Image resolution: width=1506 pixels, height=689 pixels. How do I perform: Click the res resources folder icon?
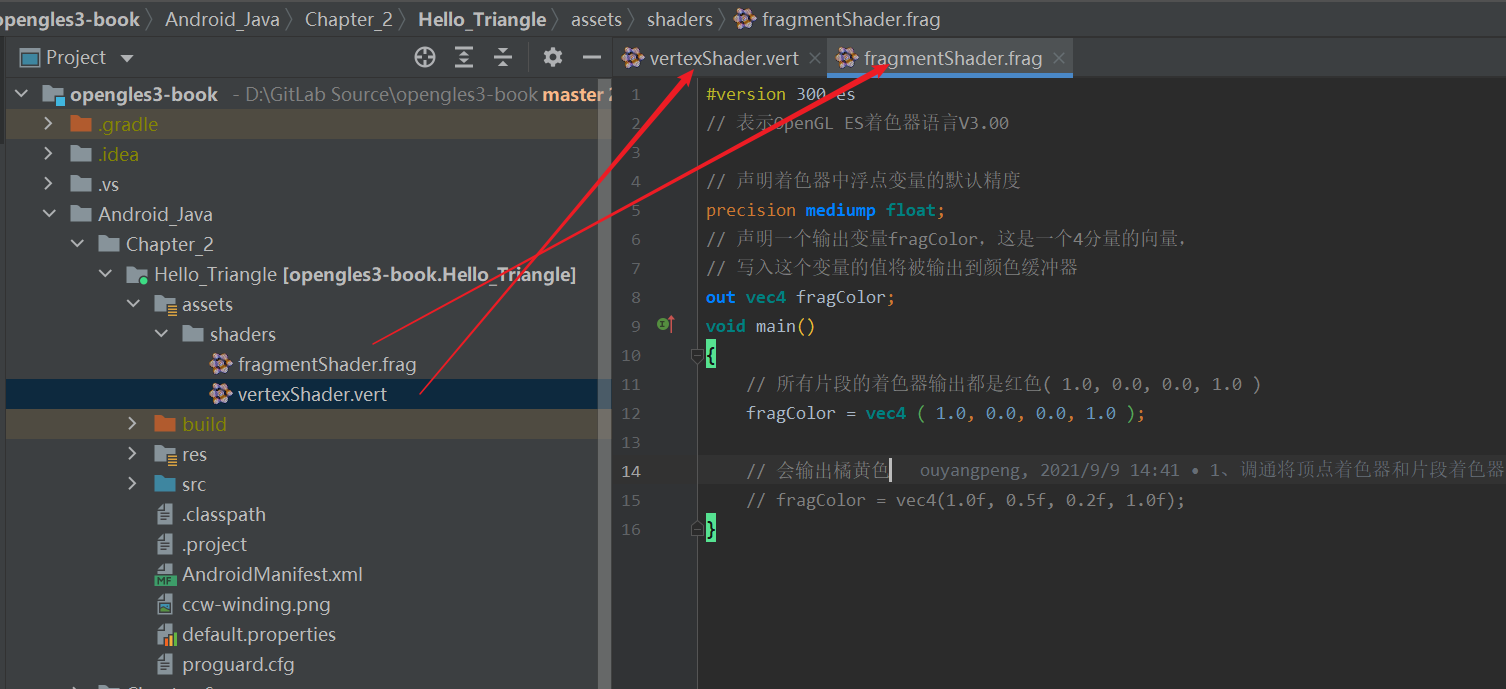(x=165, y=454)
